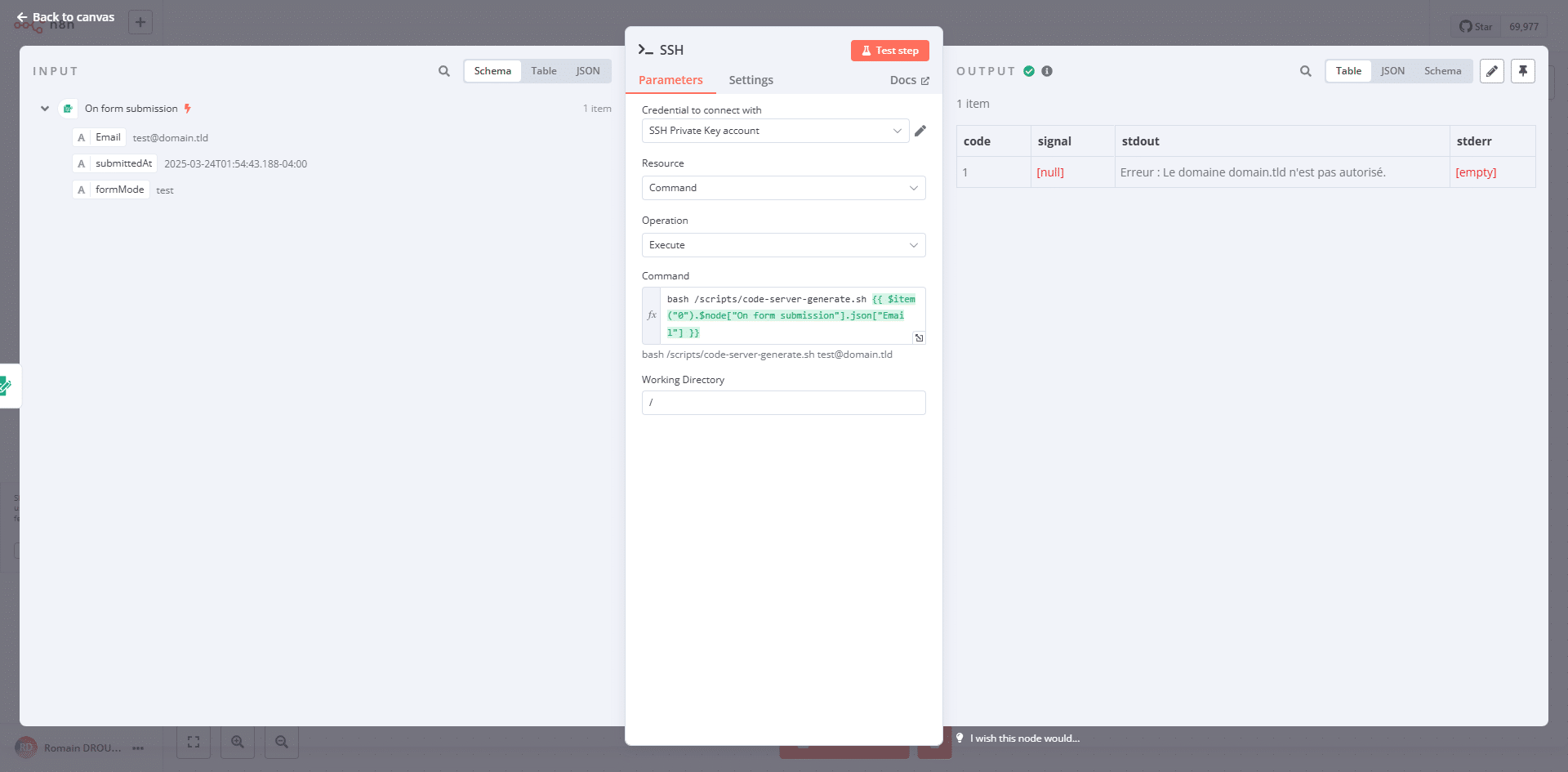1568x772 pixels.
Task: Open expression editor expand icon in Command
Action: pyautogui.click(x=919, y=337)
